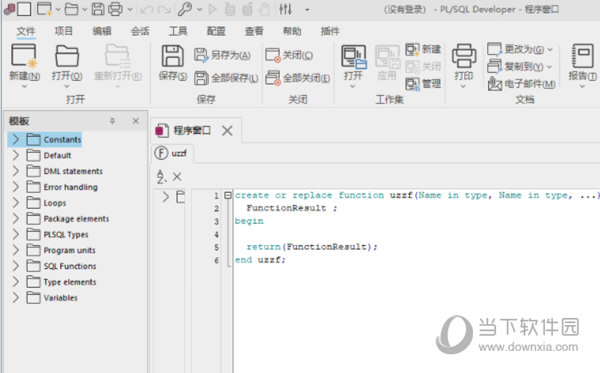Image resolution: width=600 pixels, height=373 pixels.
Task: Click the preferences sliders icon in top toolbar
Action: 285,9
